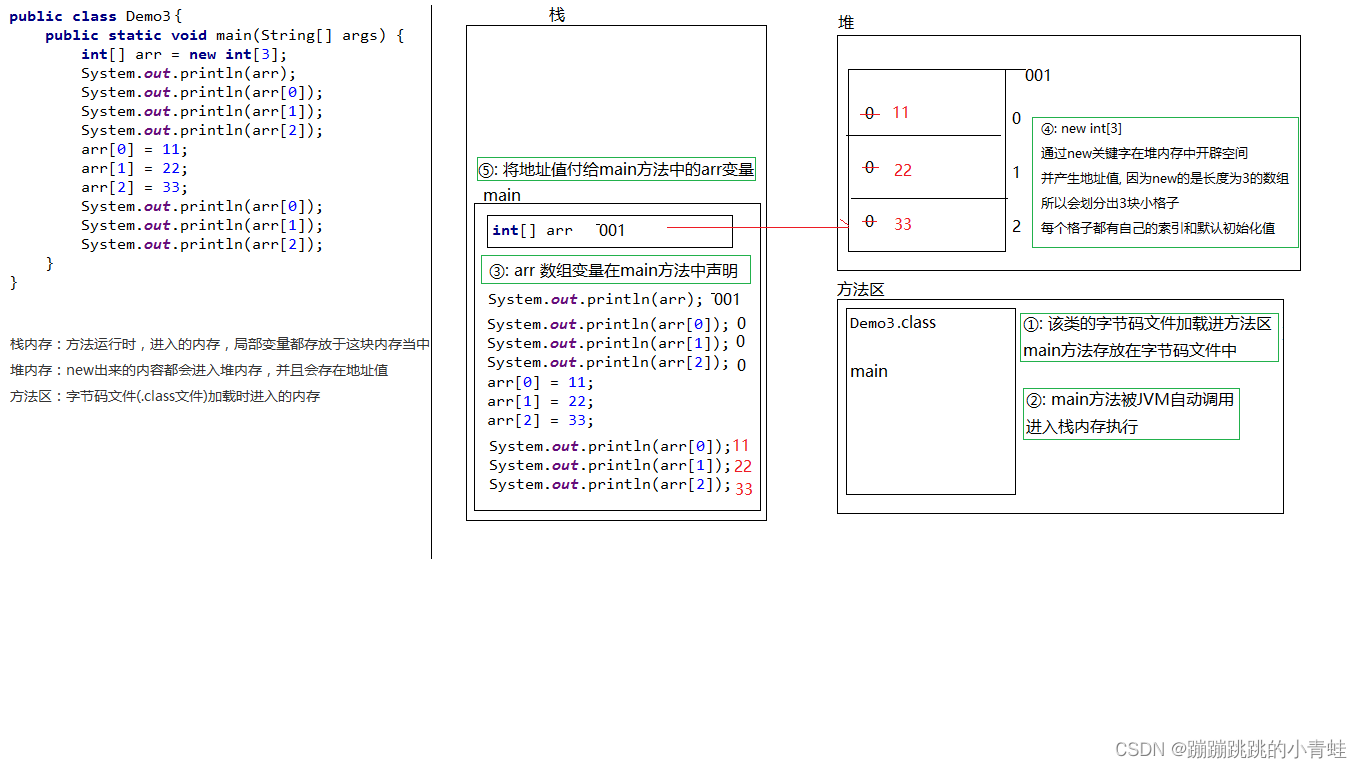Click the index label '0' beside the heap array
The height and width of the screenshot is (768, 1362).
pyautogui.click(x=1016, y=119)
